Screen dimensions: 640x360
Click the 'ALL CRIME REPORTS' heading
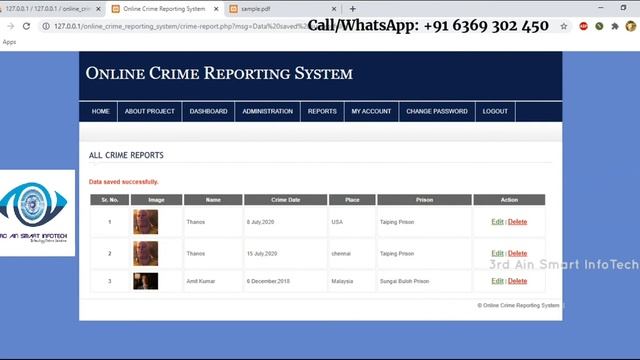pos(126,155)
